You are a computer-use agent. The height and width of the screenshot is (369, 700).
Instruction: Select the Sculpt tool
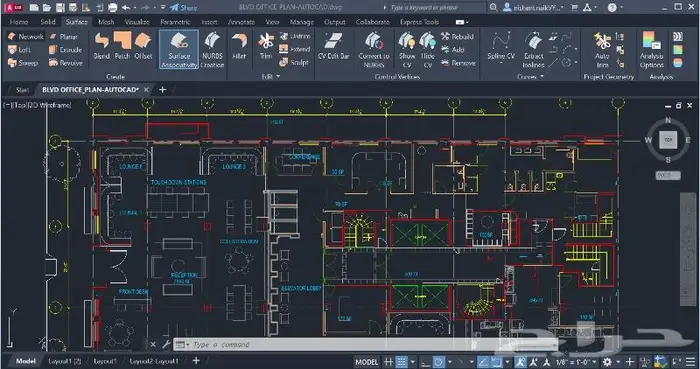coord(294,62)
